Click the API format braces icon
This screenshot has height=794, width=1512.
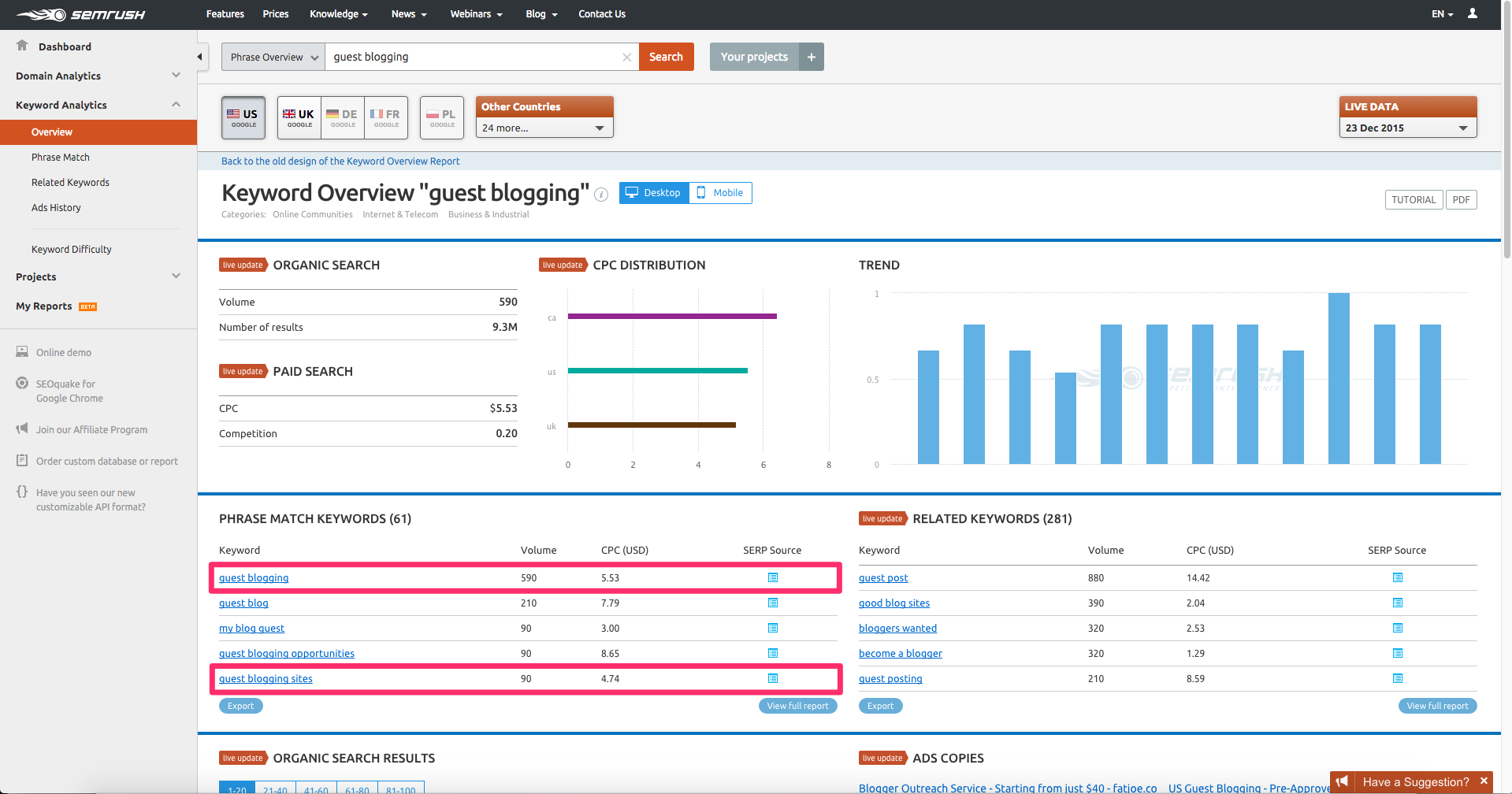click(x=22, y=492)
